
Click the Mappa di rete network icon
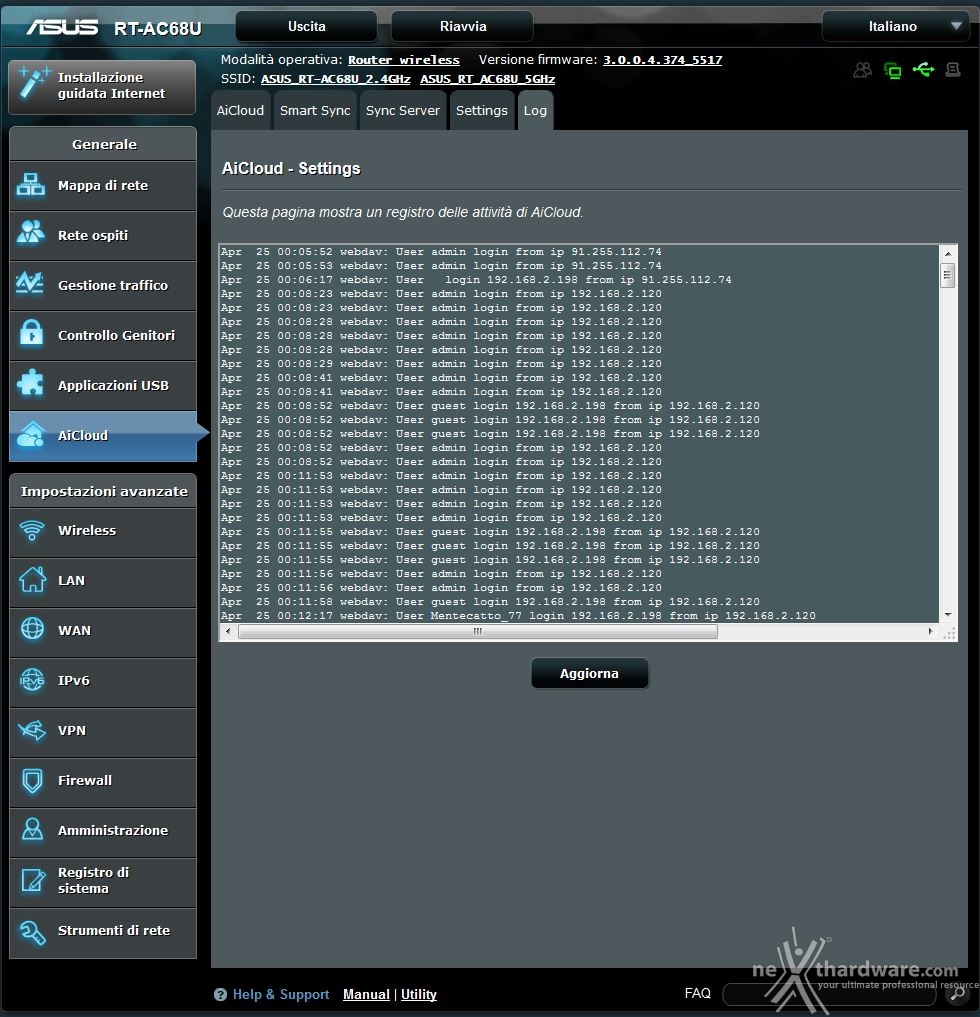(x=30, y=185)
